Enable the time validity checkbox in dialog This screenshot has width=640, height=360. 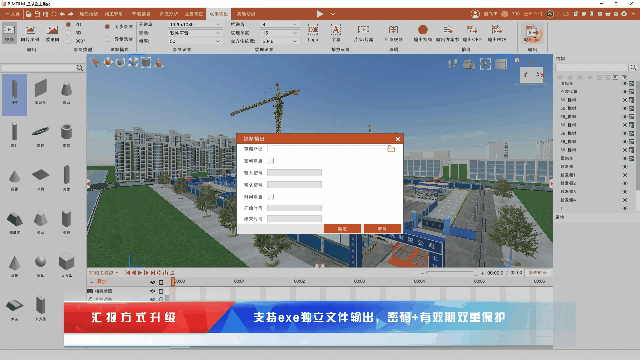pos(271,197)
